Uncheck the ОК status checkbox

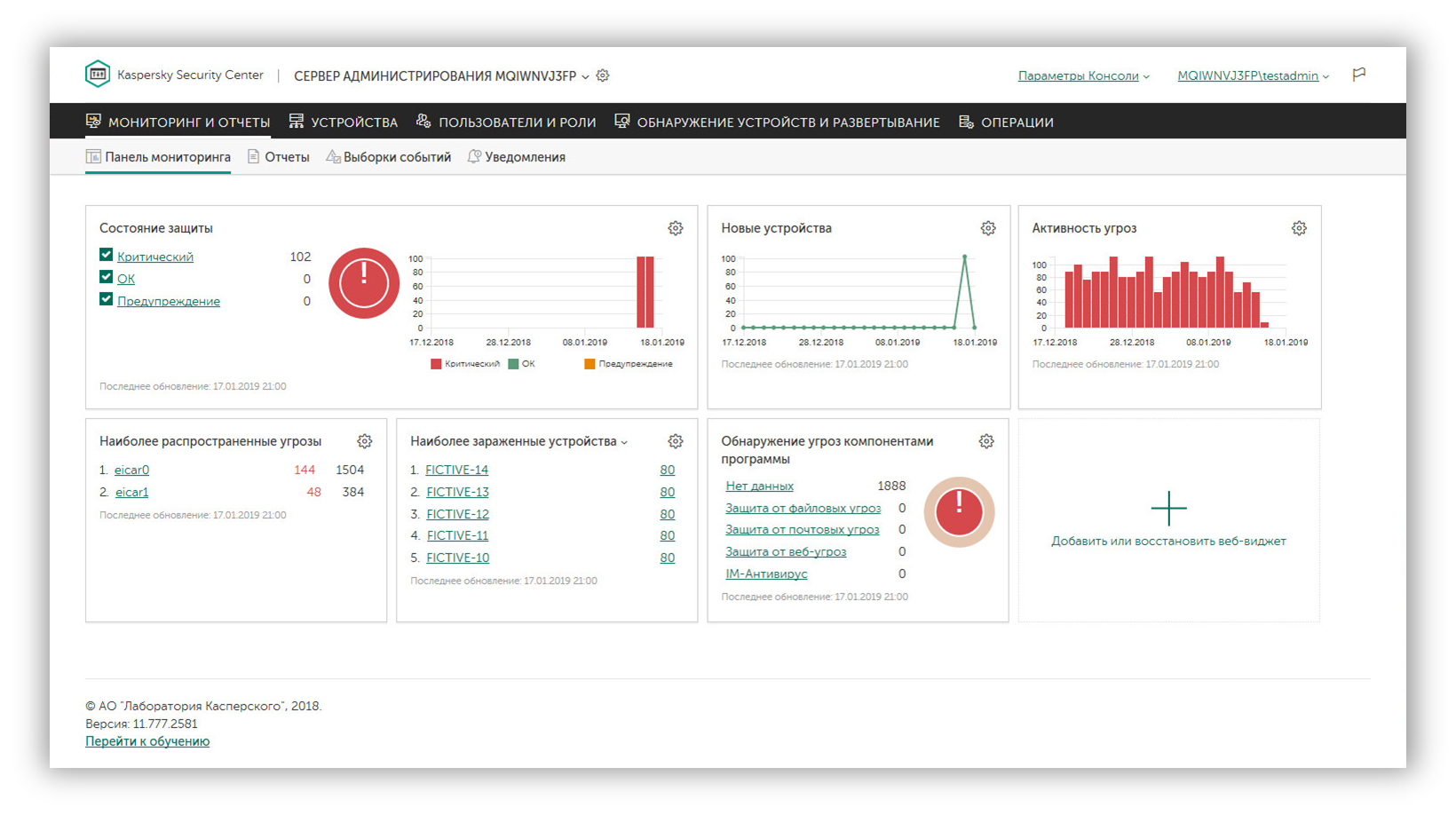tap(106, 277)
